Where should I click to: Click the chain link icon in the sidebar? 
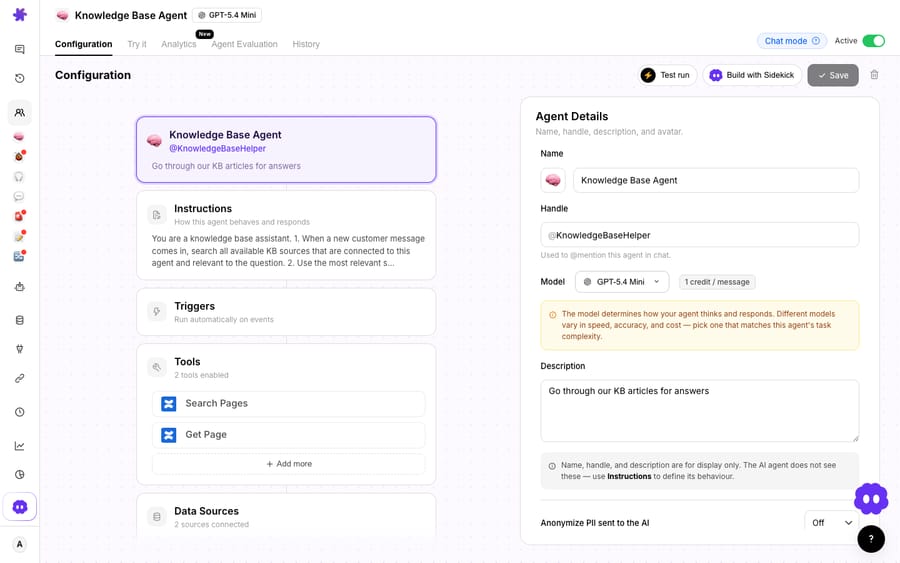pyautogui.click(x=20, y=378)
